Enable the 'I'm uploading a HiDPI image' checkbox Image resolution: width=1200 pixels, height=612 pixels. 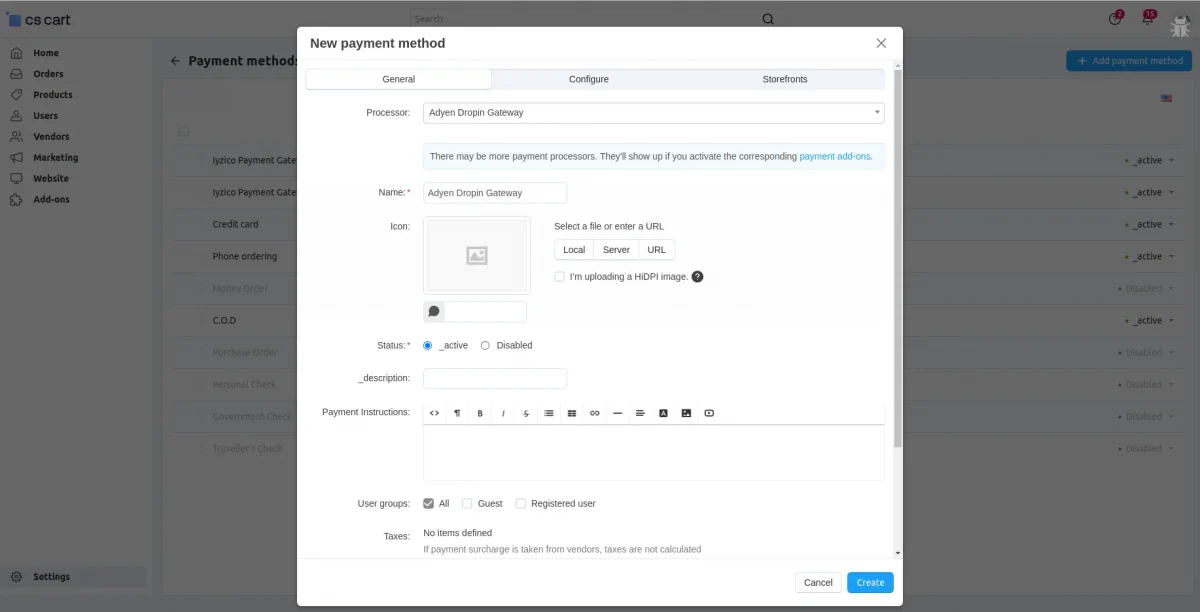coord(559,276)
